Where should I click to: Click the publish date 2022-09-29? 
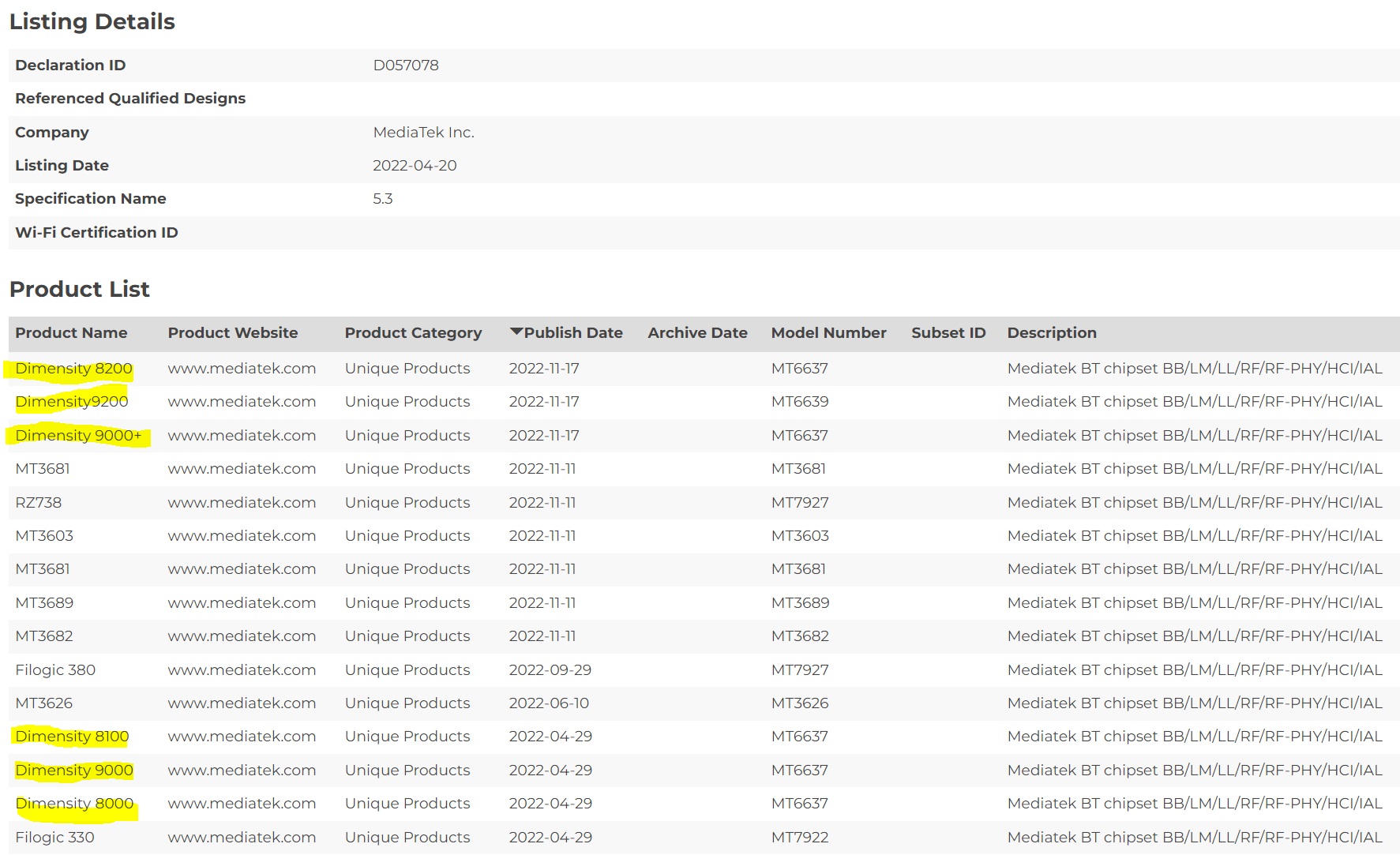pos(550,670)
